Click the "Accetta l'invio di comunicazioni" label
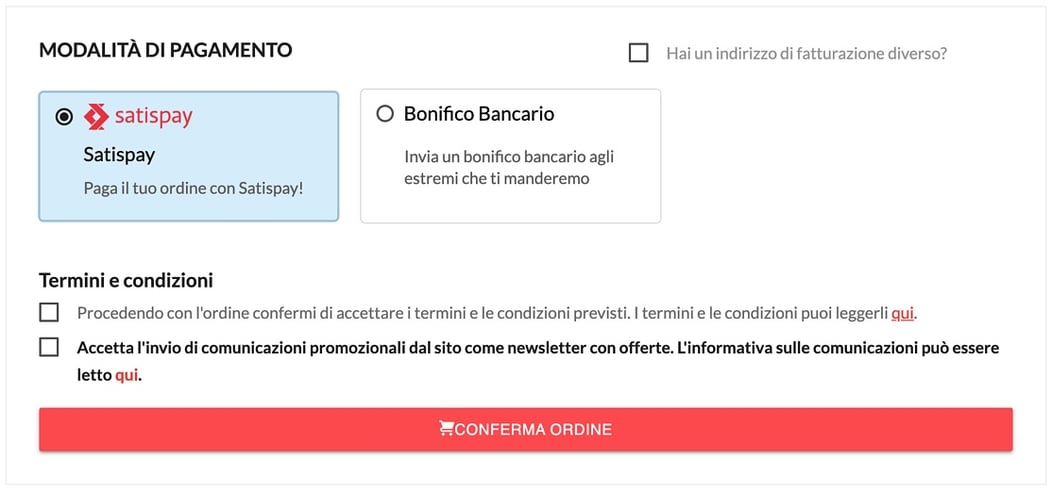 click(538, 362)
